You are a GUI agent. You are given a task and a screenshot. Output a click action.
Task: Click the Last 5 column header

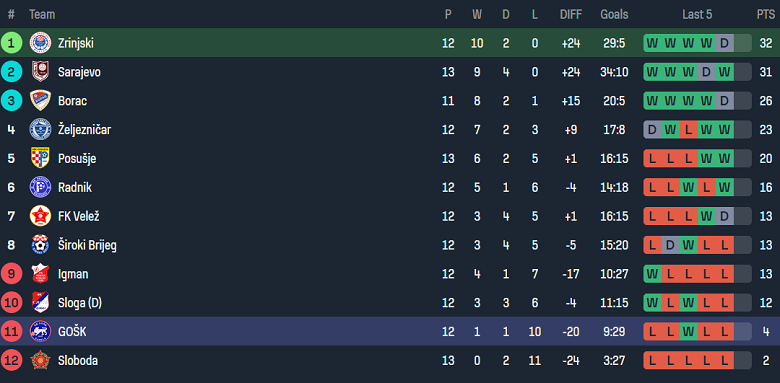tap(697, 14)
